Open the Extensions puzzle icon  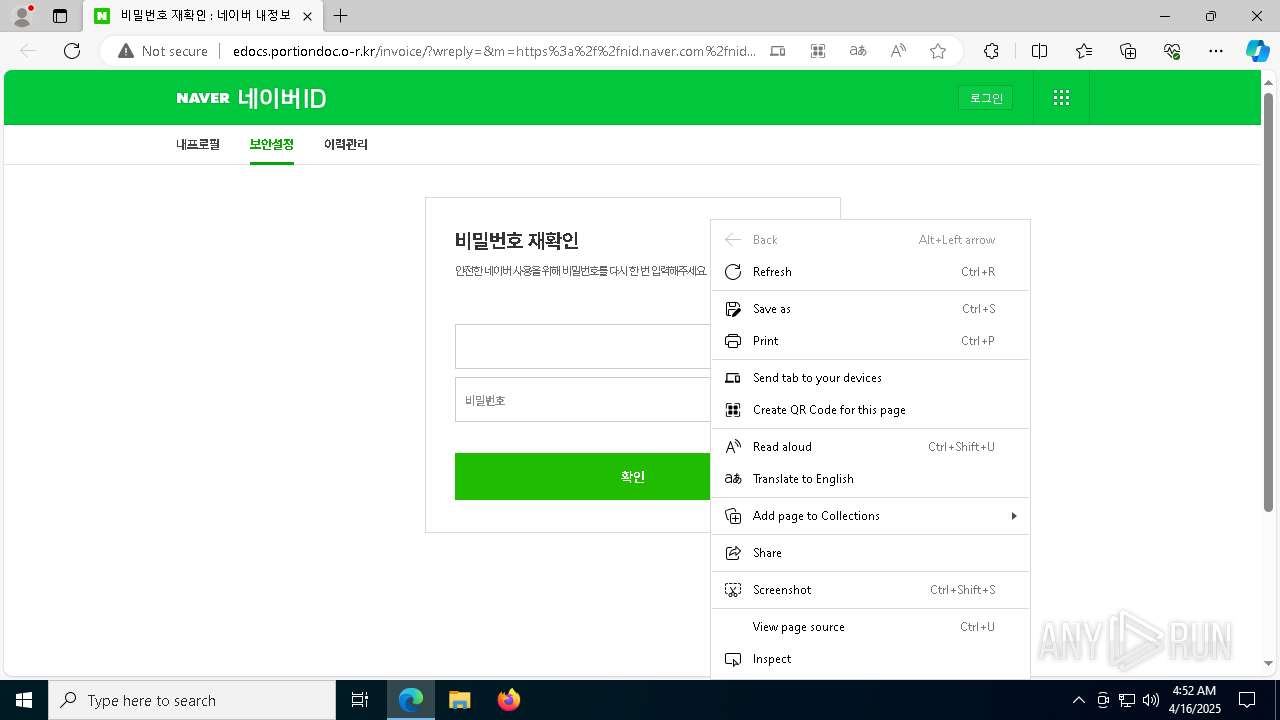pos(991,51)
